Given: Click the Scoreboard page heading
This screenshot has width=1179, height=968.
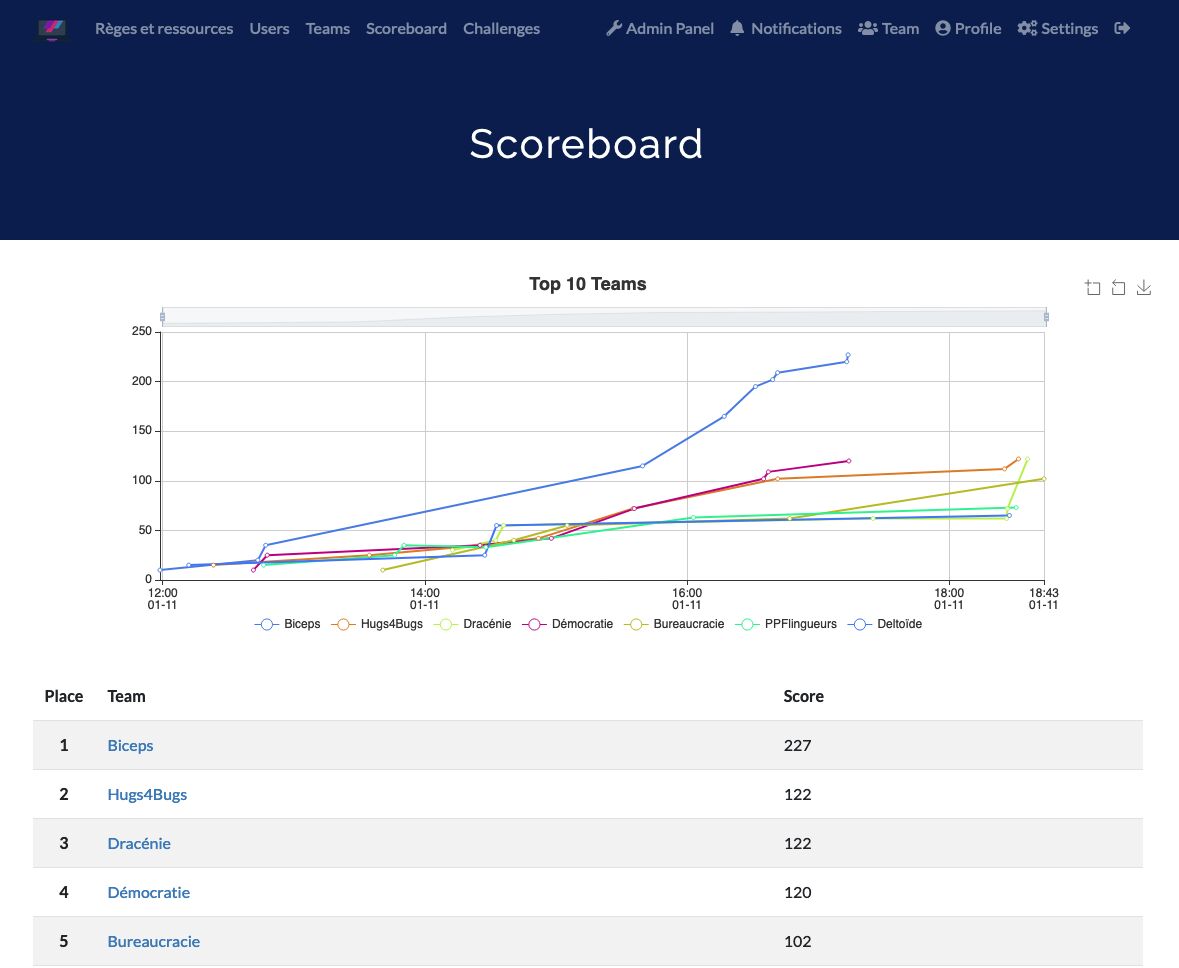Looking at the screenshot, I should tap(586, 144).
